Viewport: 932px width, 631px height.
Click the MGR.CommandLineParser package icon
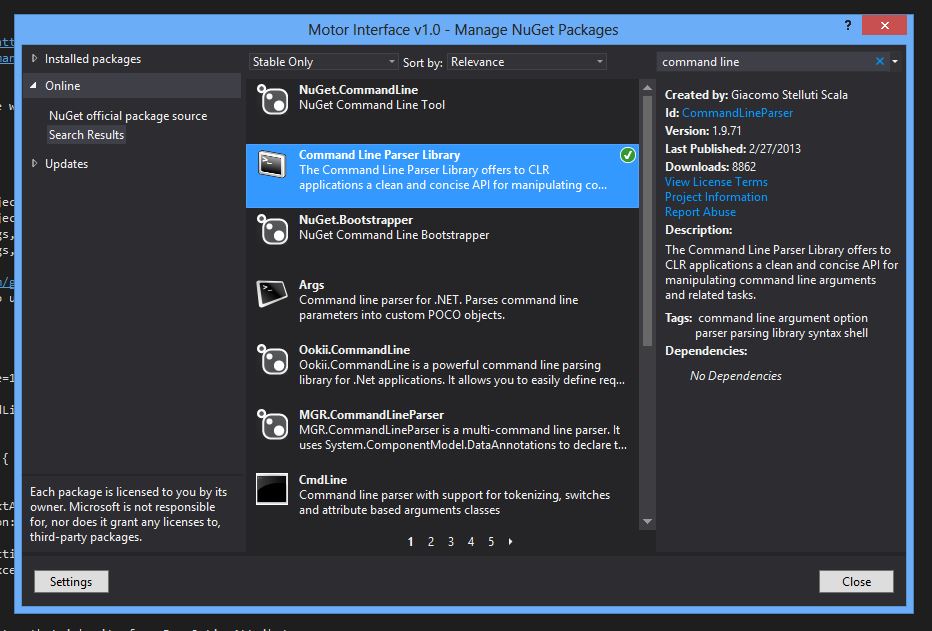[x=272, y=423]
